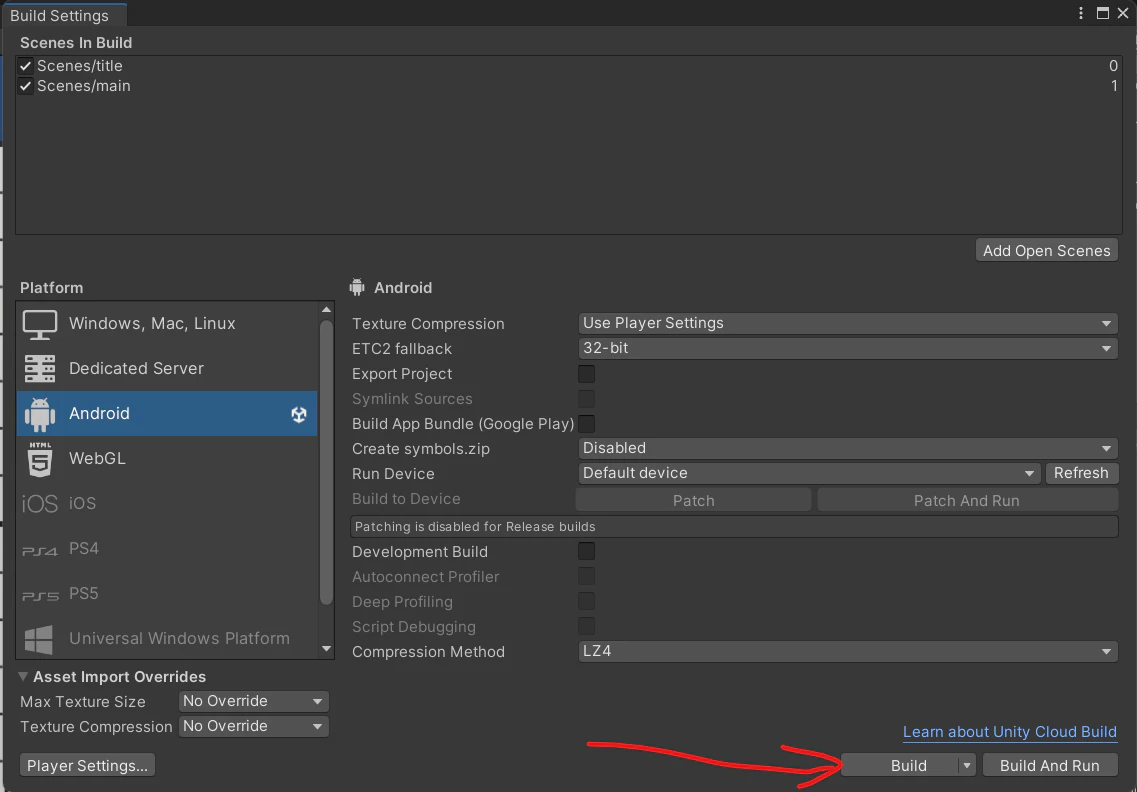This screenshot has width=1137, height=792.
Task: Click the PS4 platform label
Action: click(x=83, y=549)
